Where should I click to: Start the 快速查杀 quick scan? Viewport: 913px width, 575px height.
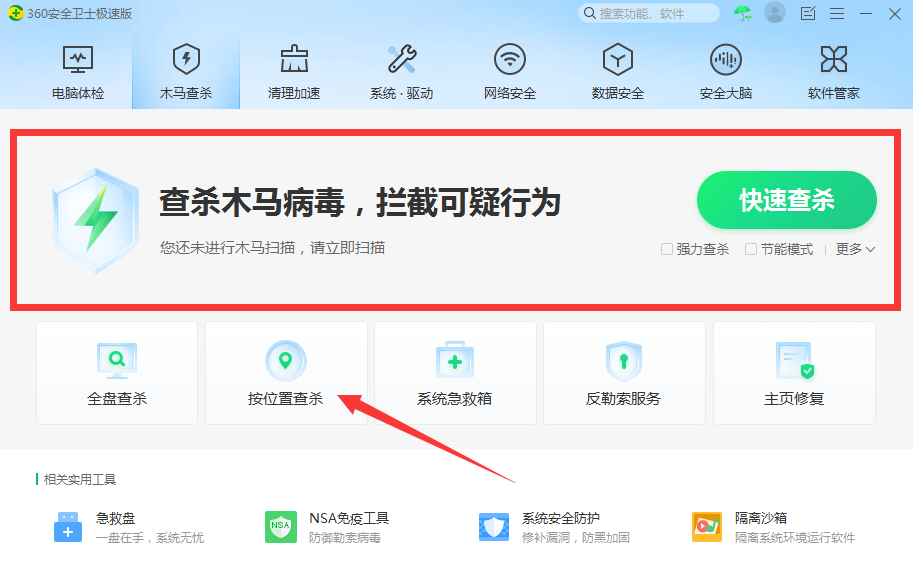click(x=787, y=200)
